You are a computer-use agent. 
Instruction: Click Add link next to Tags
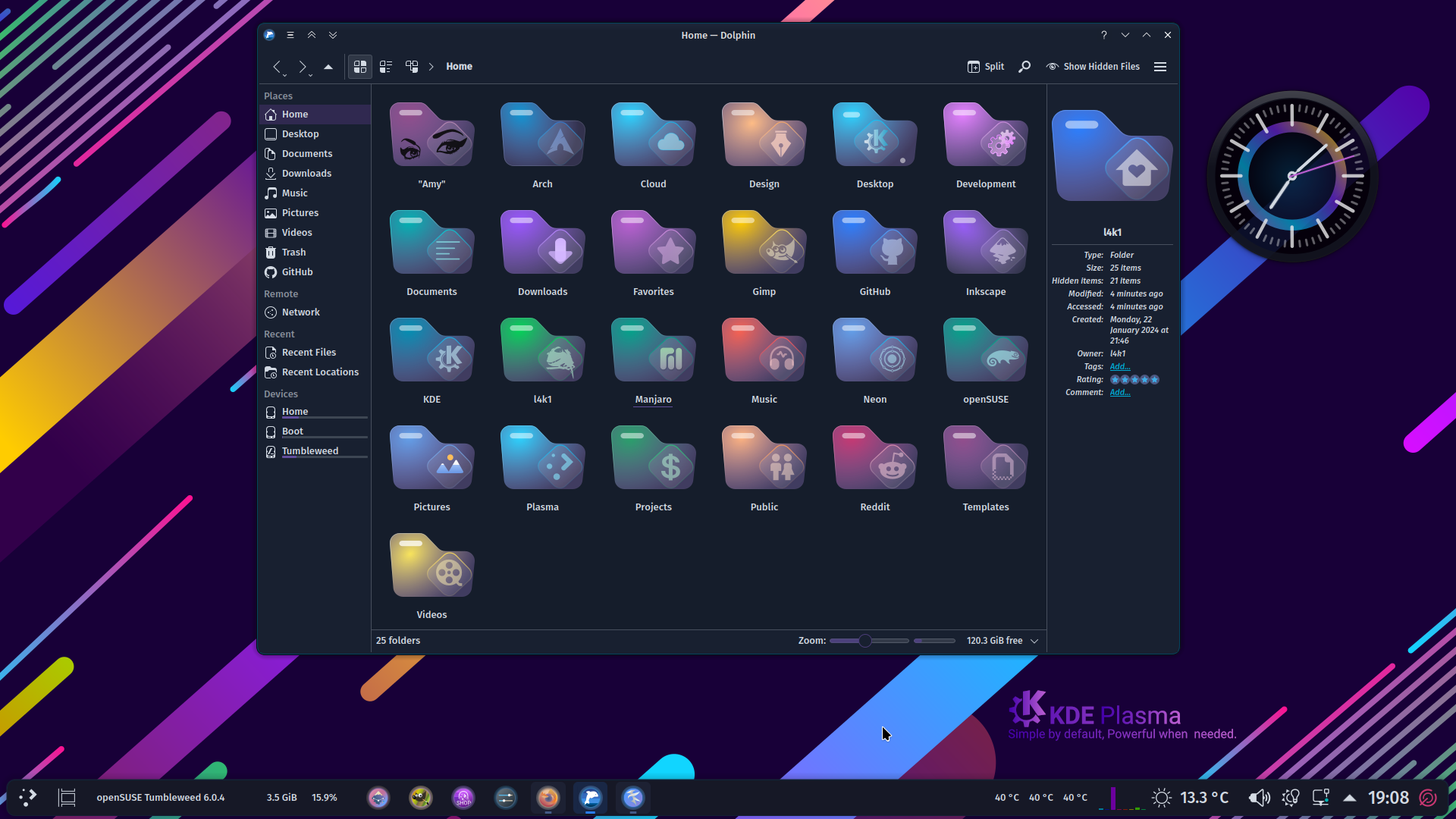[x=1120, y=367]
